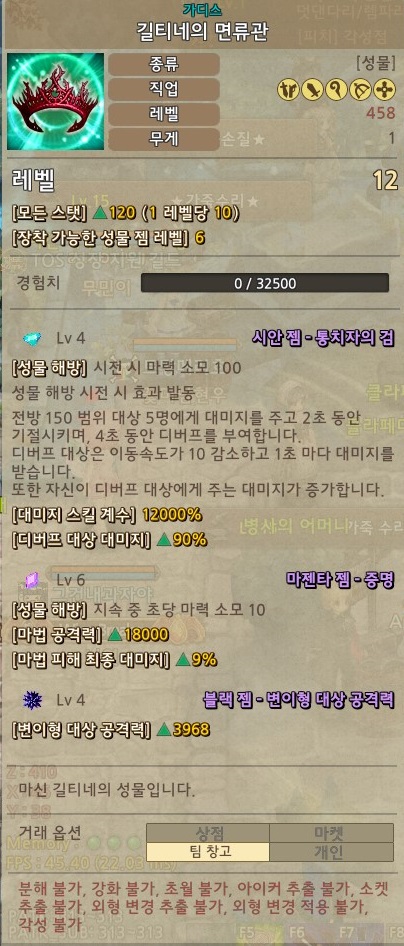Screen dimensions: 404x946
Task: Select the 팀 창고 trade option
Action: point(207,852)
